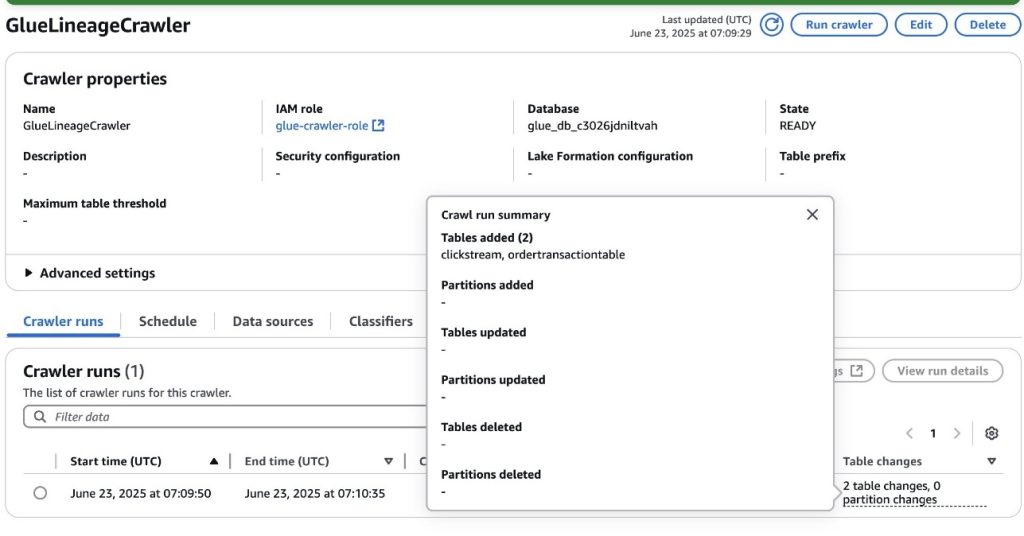Viewport: 1024px width, 536px height.
Task: Open glue-crawler-role IAM link
Action: [x=322, y=125]
